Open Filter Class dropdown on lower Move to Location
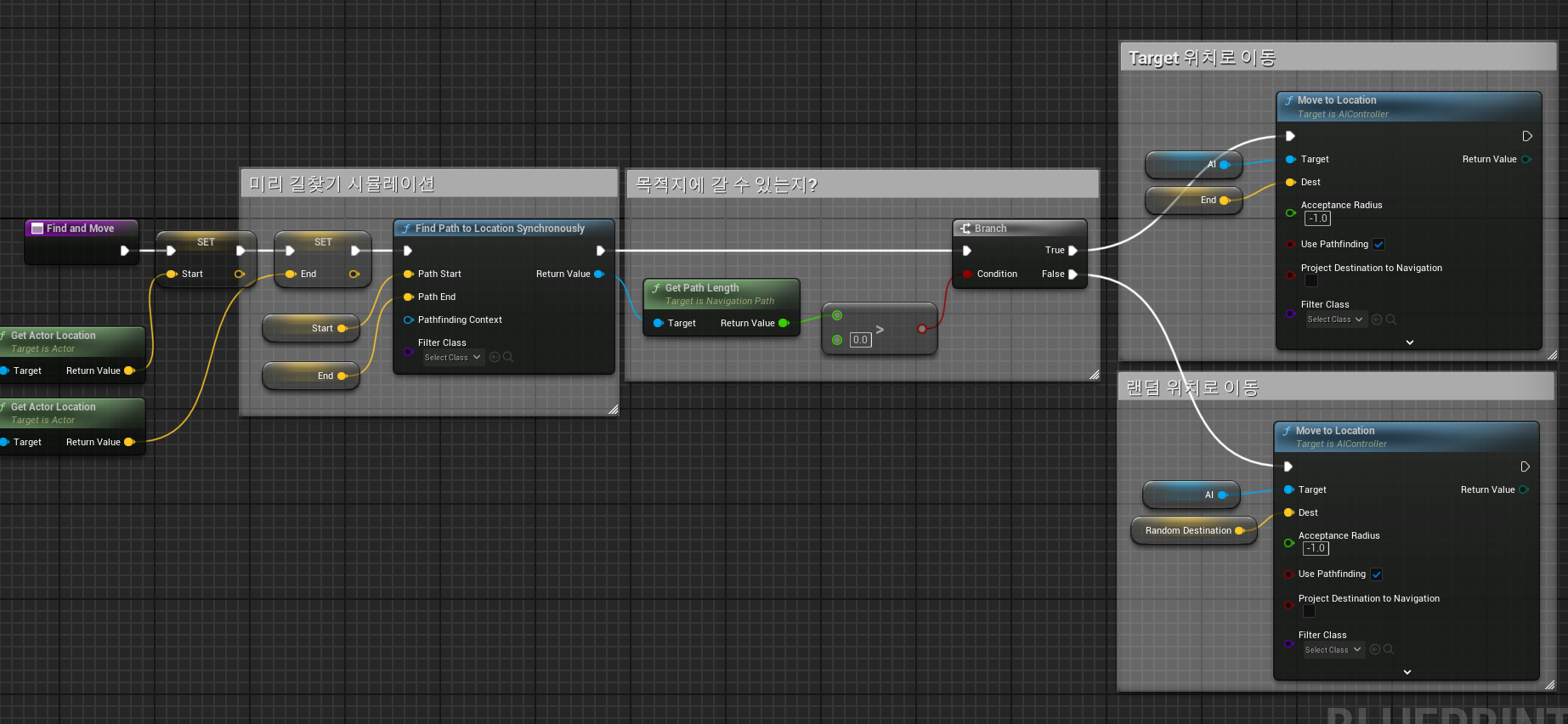Image resolution: width=1568 pixels, height=724 pixels. tap(1333, 650)
